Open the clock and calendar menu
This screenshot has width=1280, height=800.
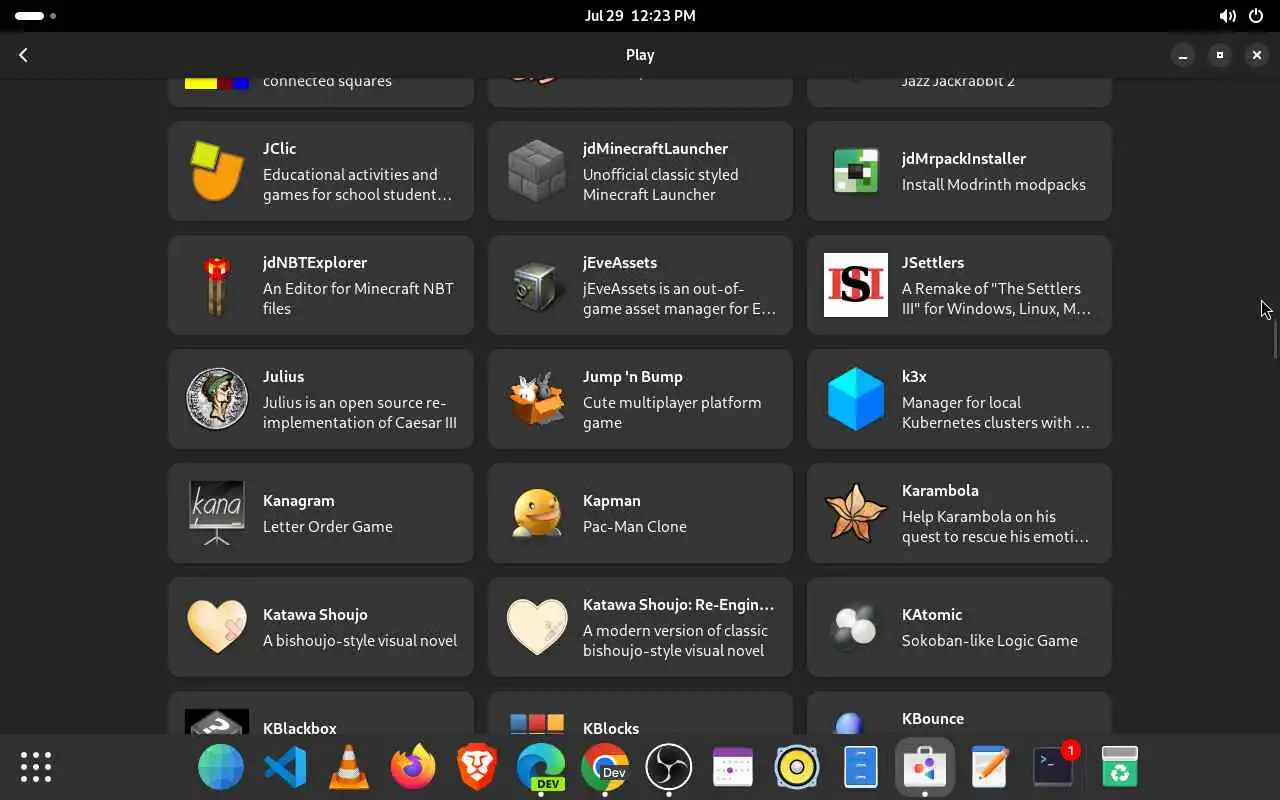tap(640, 16)
